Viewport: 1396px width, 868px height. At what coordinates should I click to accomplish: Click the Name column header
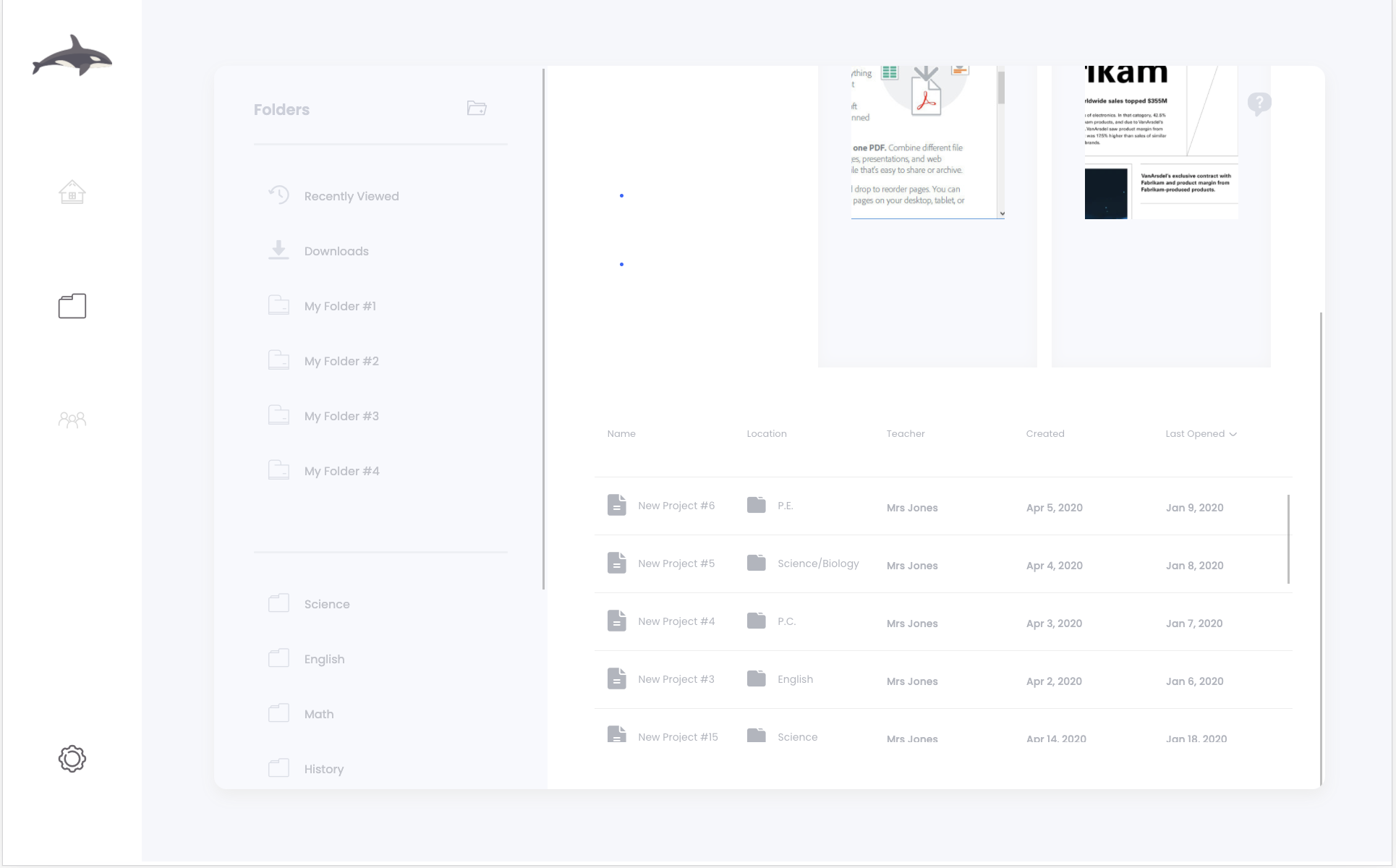pyautogui.click(x=621, y=434)
